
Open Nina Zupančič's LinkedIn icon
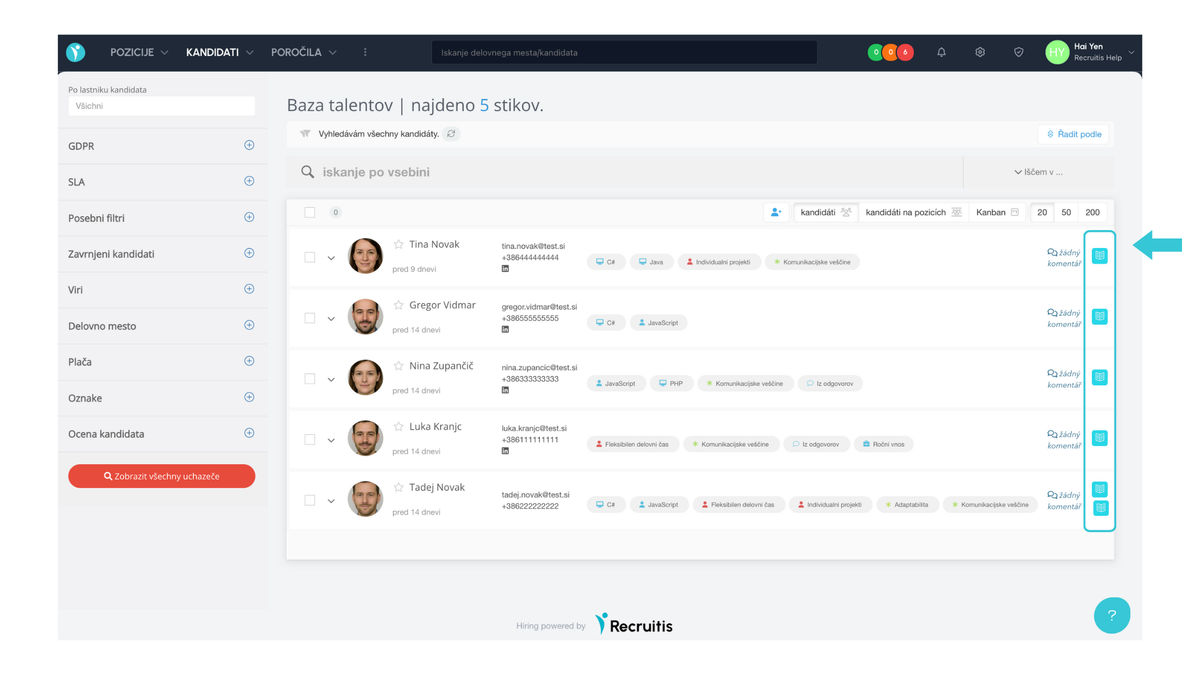coord(505,390)
